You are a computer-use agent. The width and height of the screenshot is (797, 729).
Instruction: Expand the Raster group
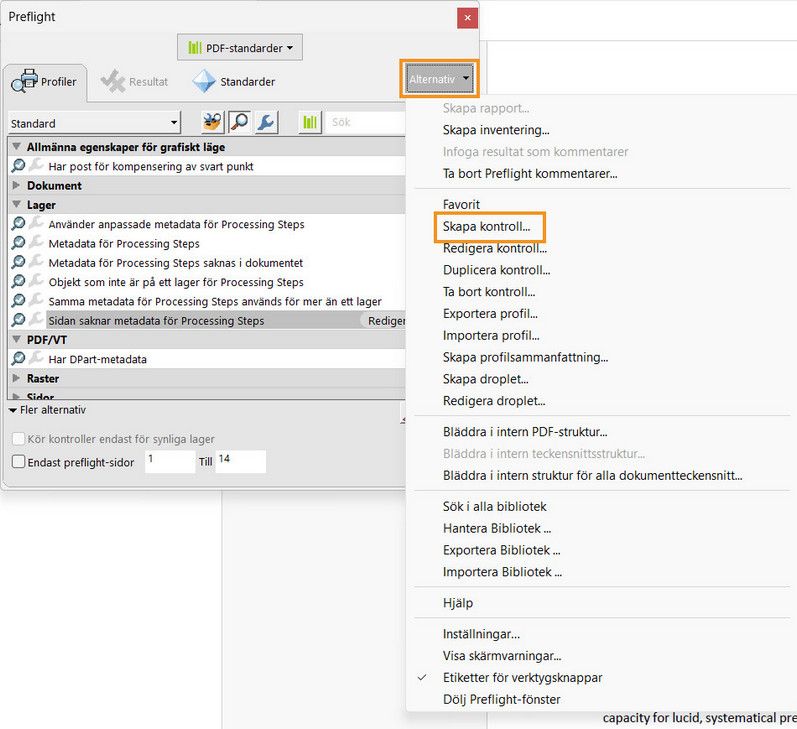(x=16, y=378)
